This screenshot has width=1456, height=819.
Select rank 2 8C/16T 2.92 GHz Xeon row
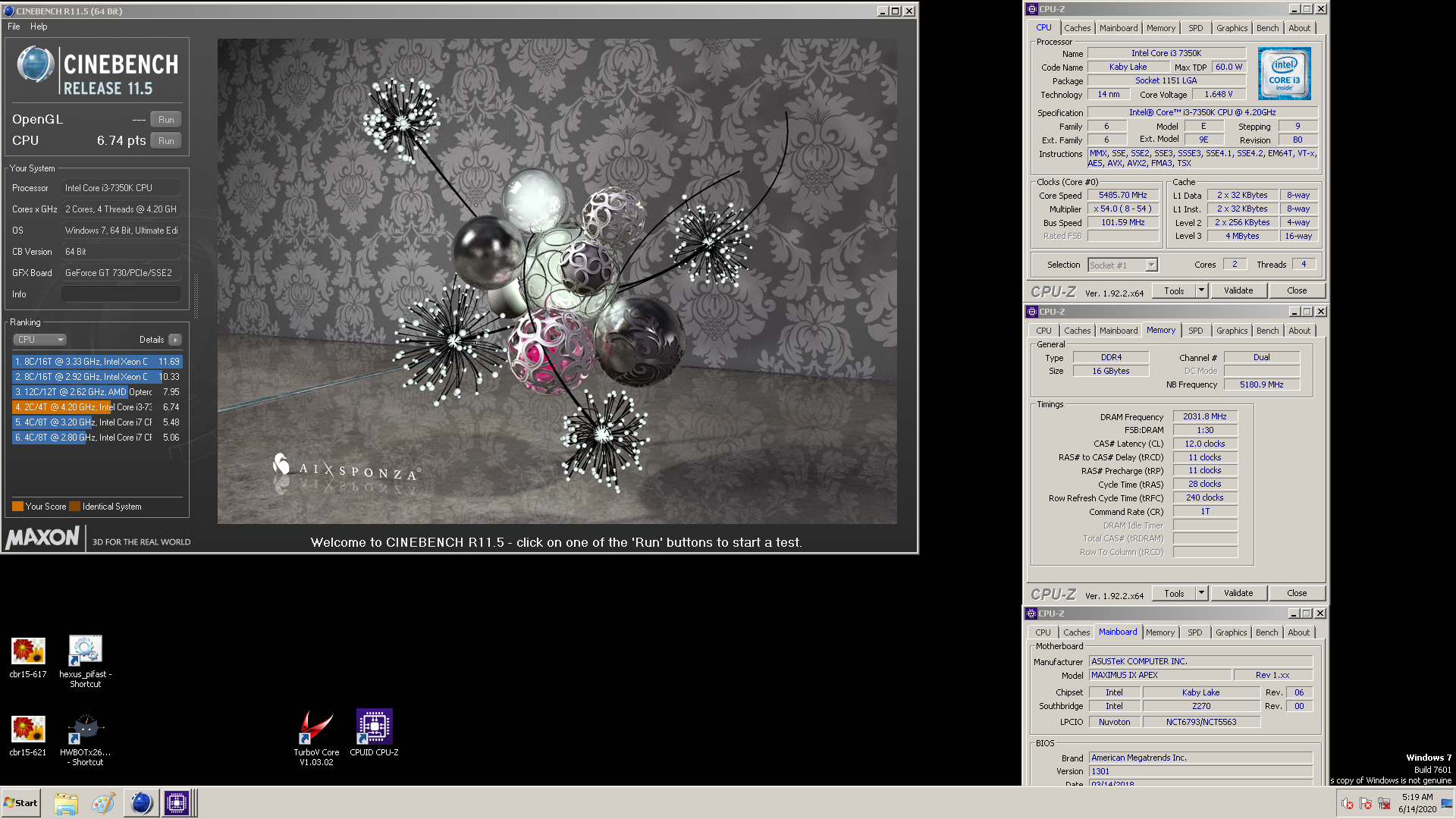pos(97,377)
